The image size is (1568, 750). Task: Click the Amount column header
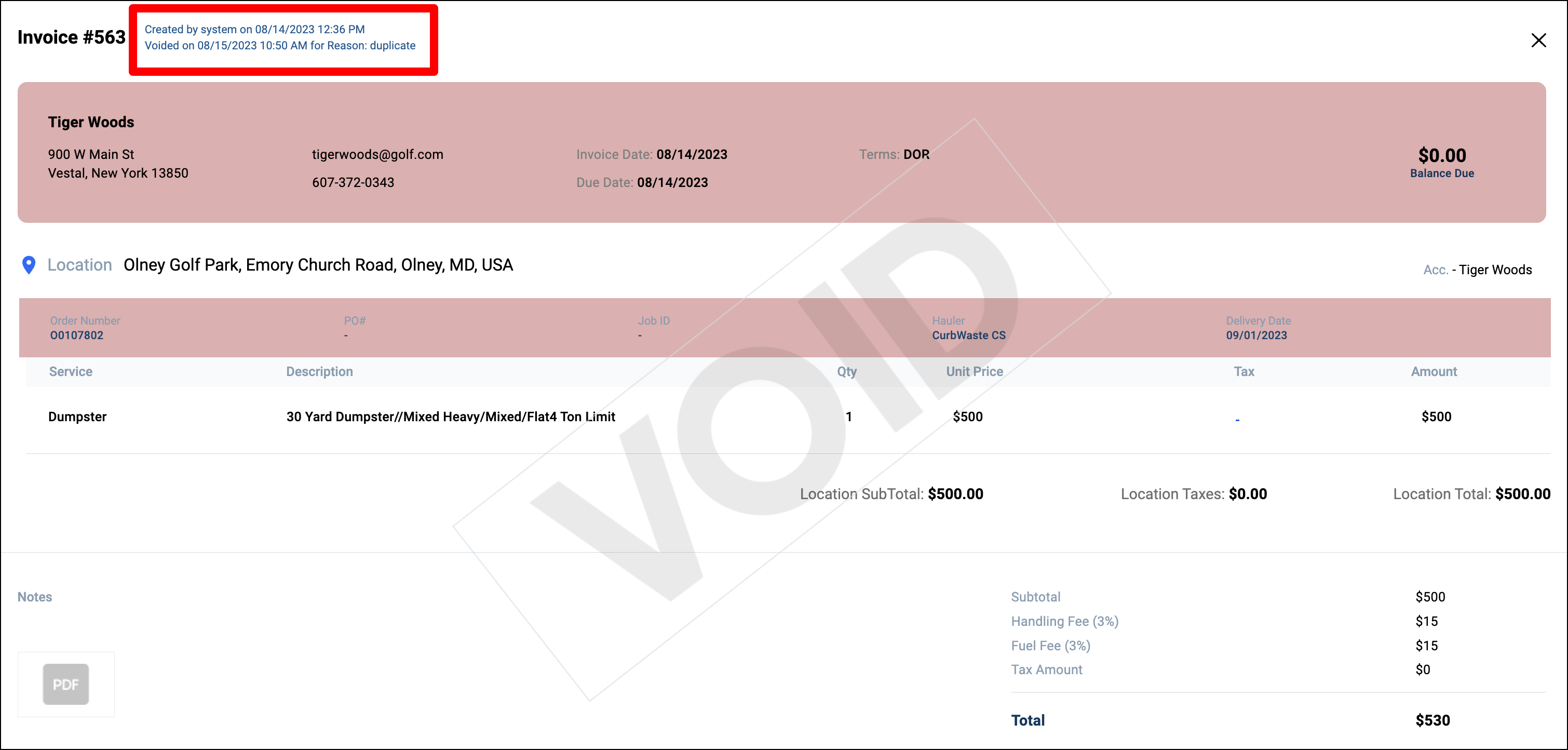1434,371
